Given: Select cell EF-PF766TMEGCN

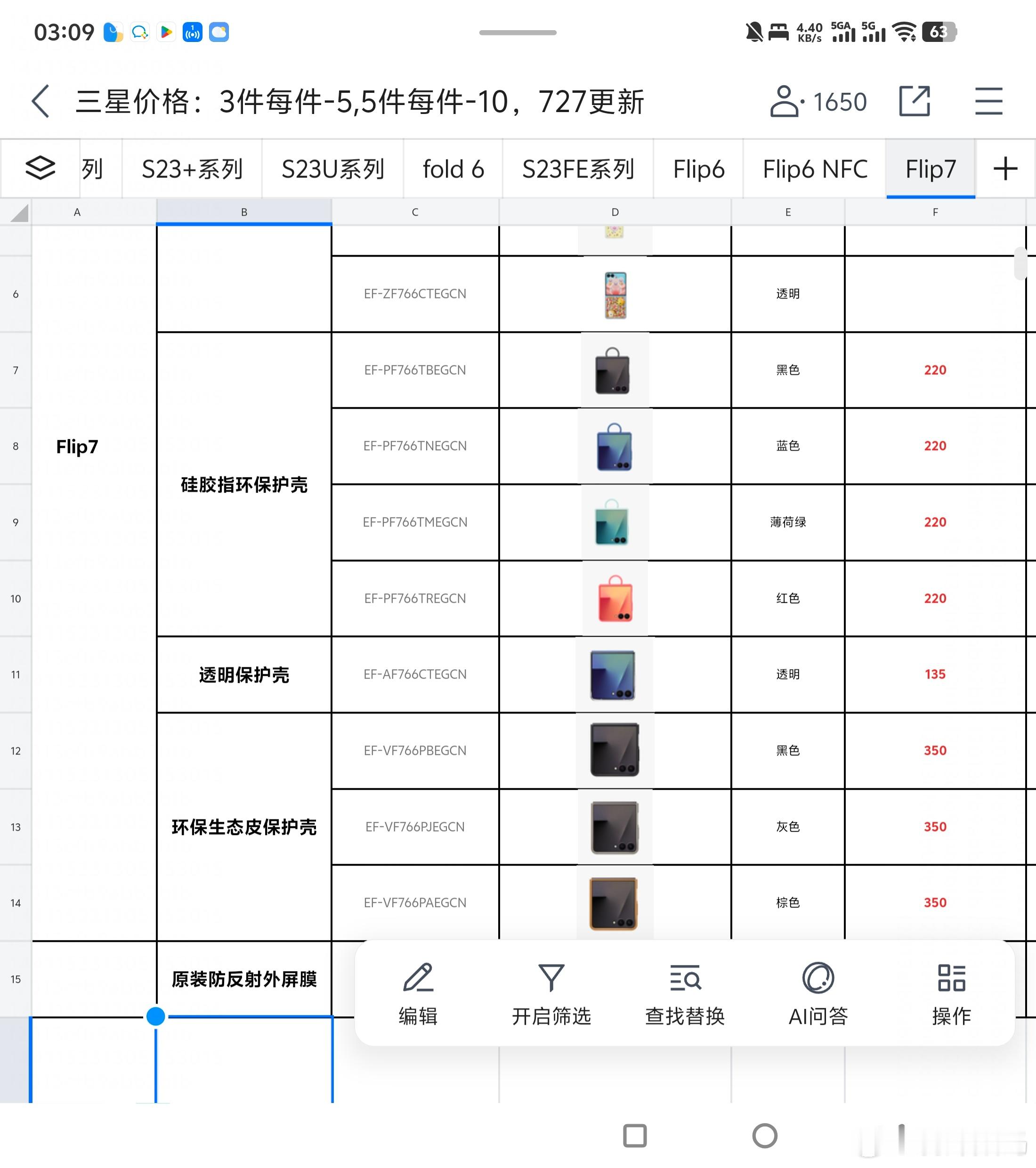Looking at the screenshot, I should [415, 522].
